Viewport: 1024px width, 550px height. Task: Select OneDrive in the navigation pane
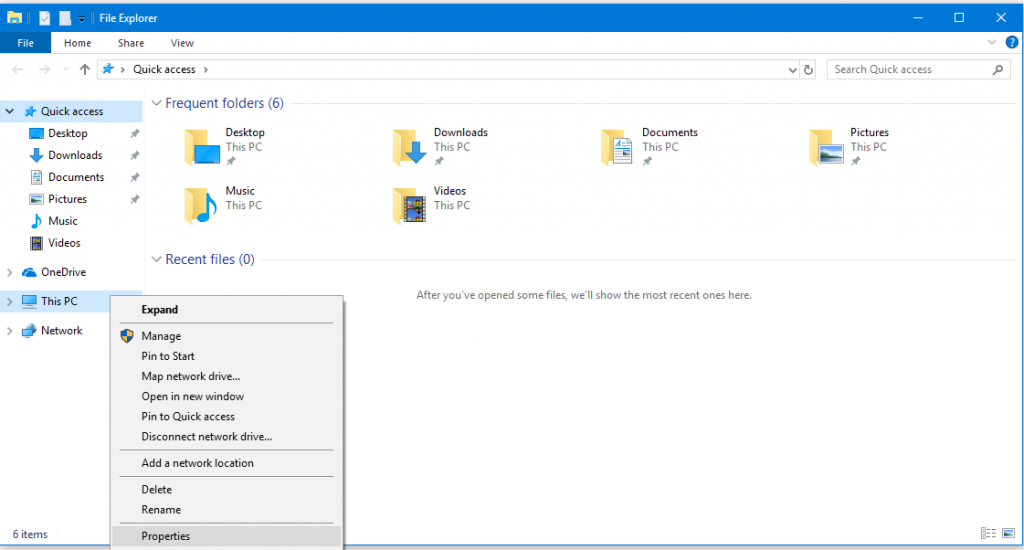coord(63,272)
